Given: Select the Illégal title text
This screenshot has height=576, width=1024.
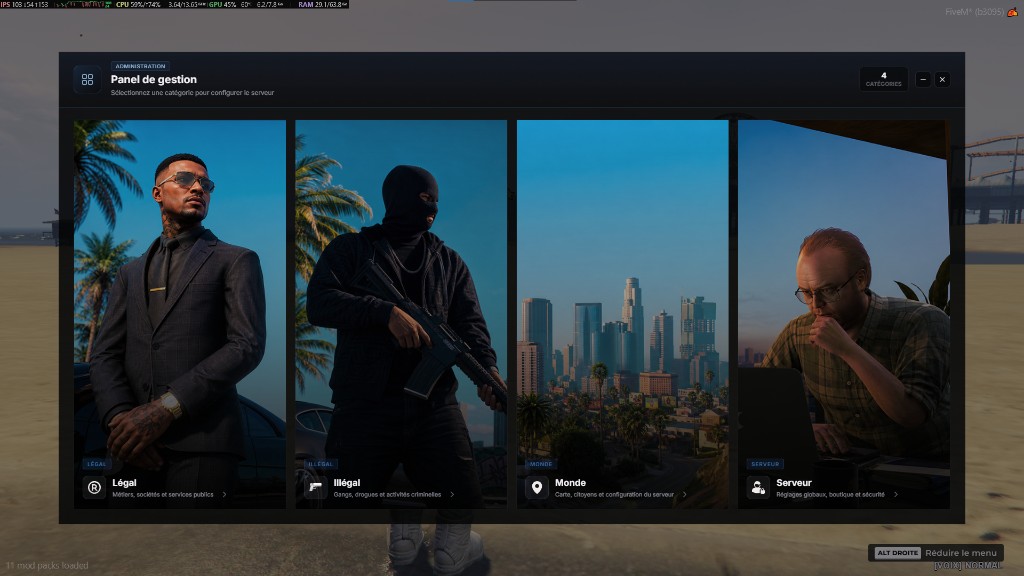Looking at the screenshot, I should click(347, 483).
